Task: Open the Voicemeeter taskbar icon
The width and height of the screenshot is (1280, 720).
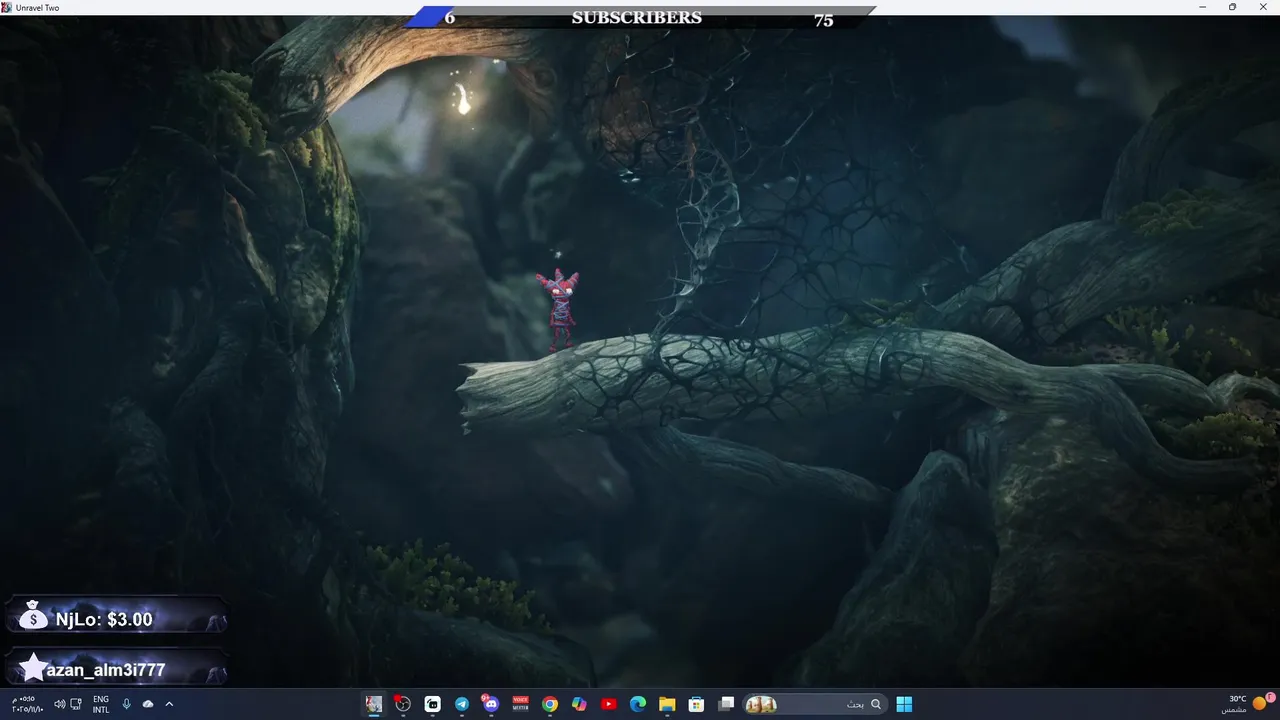Action: pyautogui.click(x=520, y=704)
